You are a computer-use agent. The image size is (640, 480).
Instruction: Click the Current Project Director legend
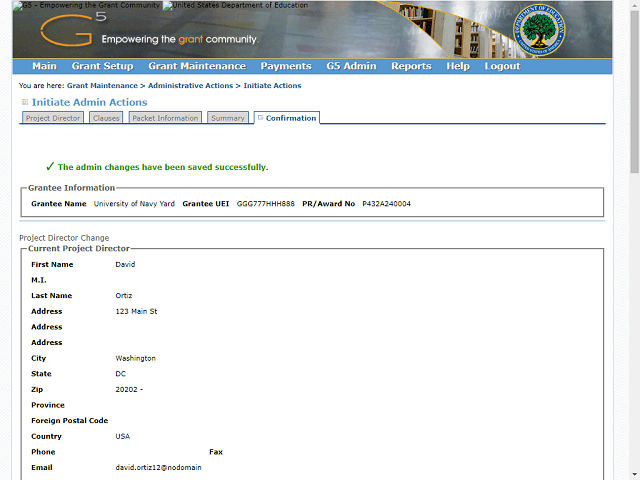coord(79,249)
